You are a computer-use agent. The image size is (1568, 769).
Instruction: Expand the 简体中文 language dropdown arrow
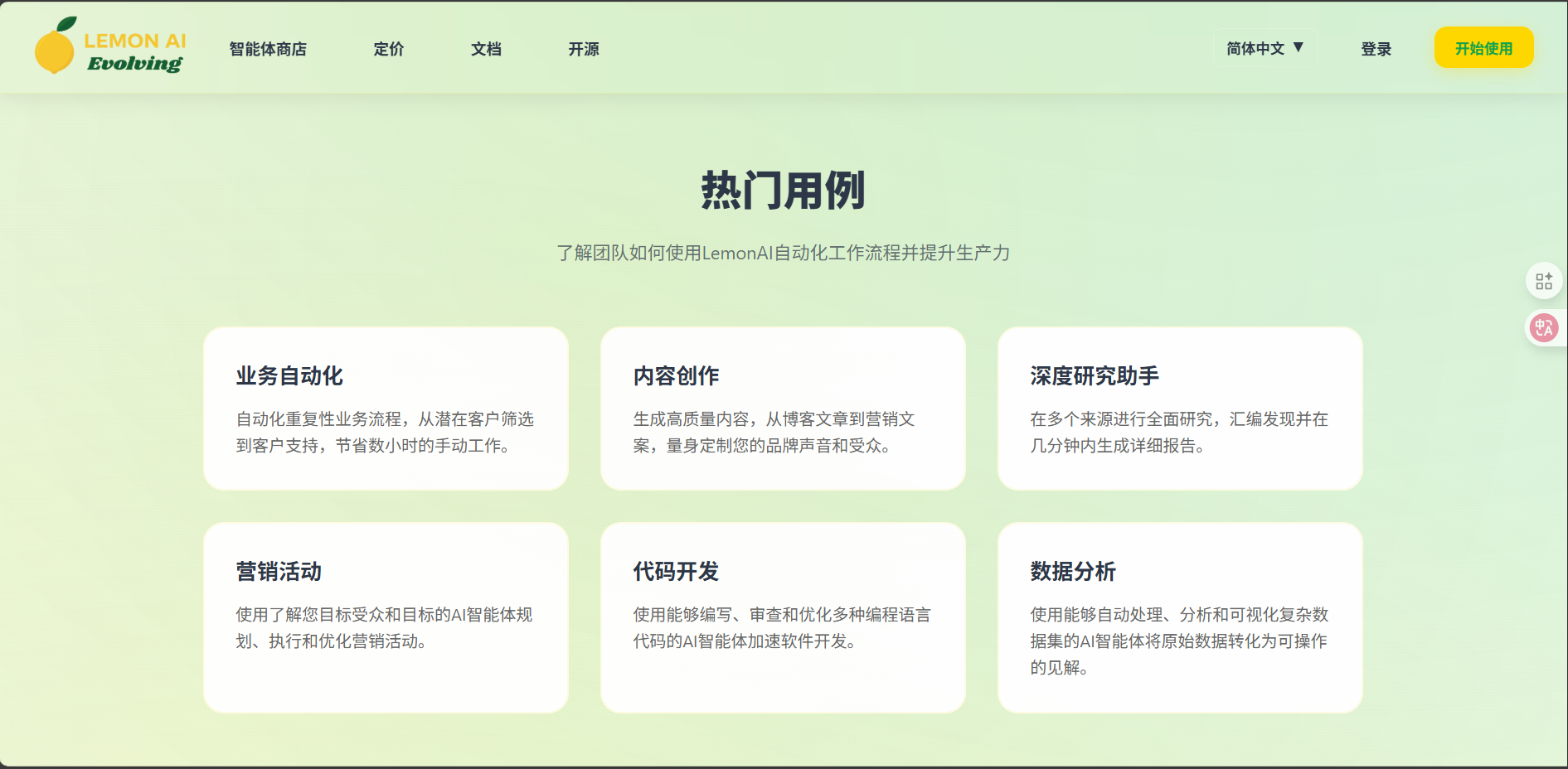pyautogui.click(x=1299, y=47)
